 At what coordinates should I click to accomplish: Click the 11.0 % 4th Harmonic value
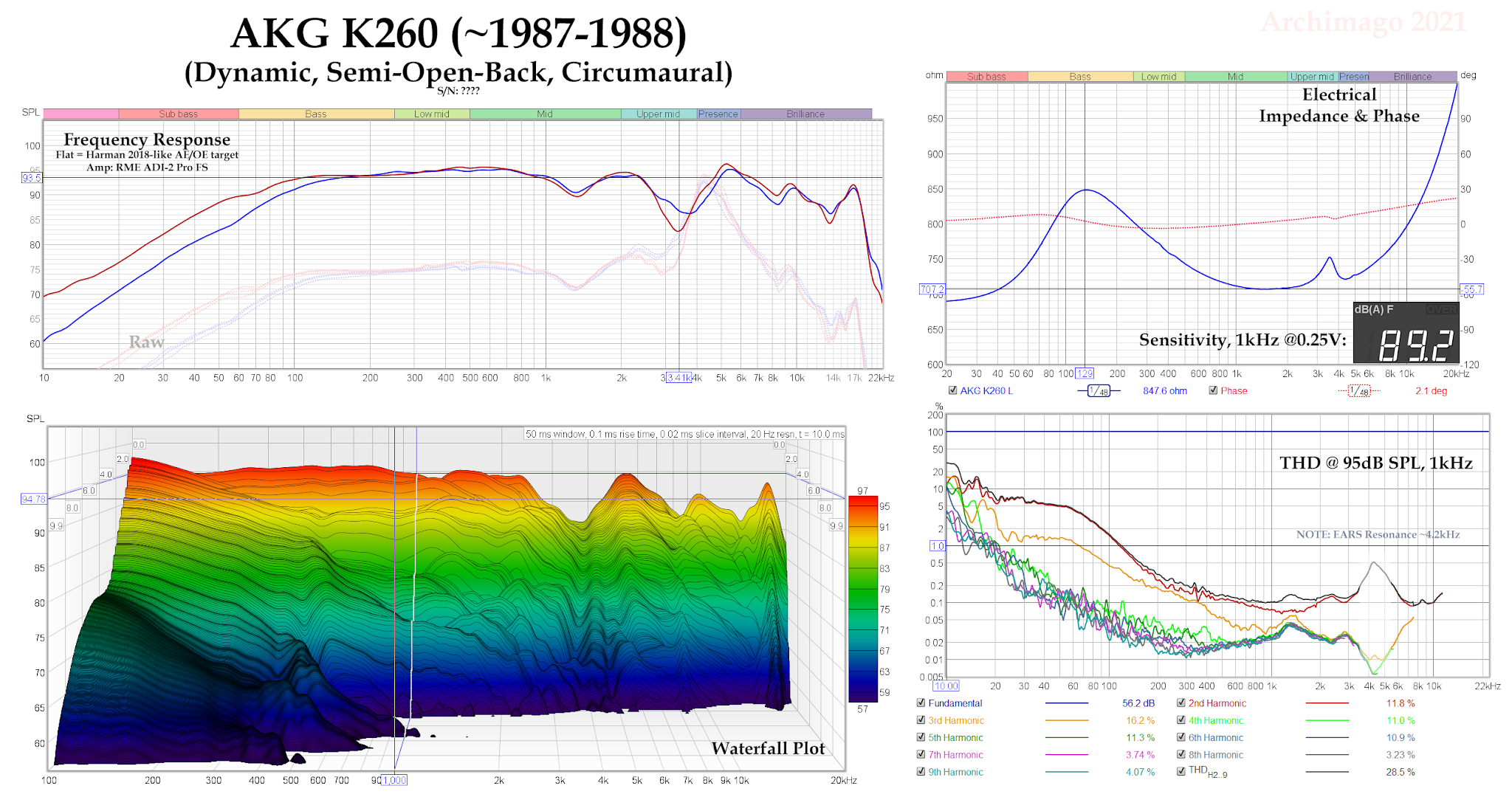tap(1401, 720)
